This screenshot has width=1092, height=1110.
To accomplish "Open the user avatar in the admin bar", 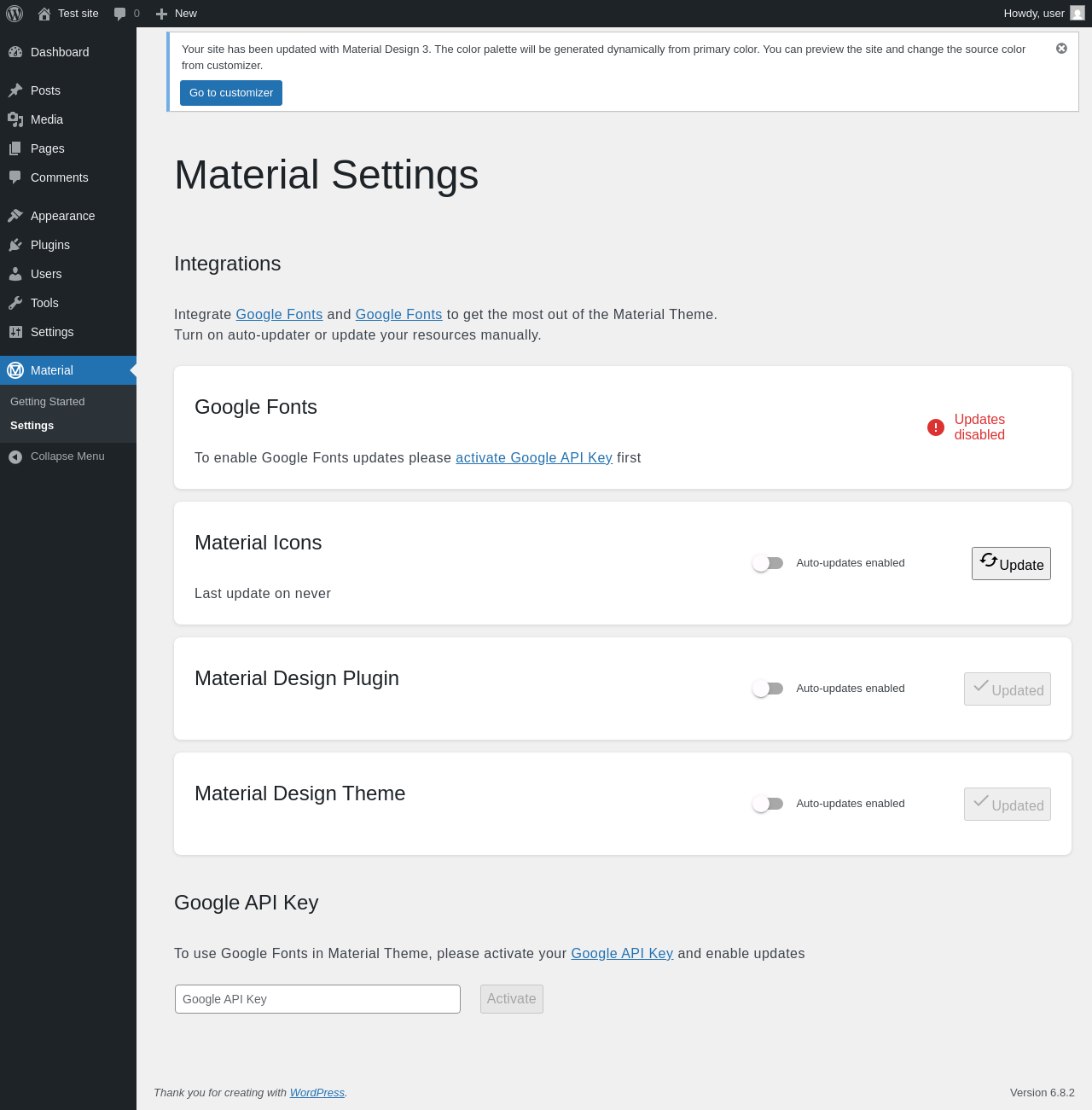I will tap(1077, 13).
